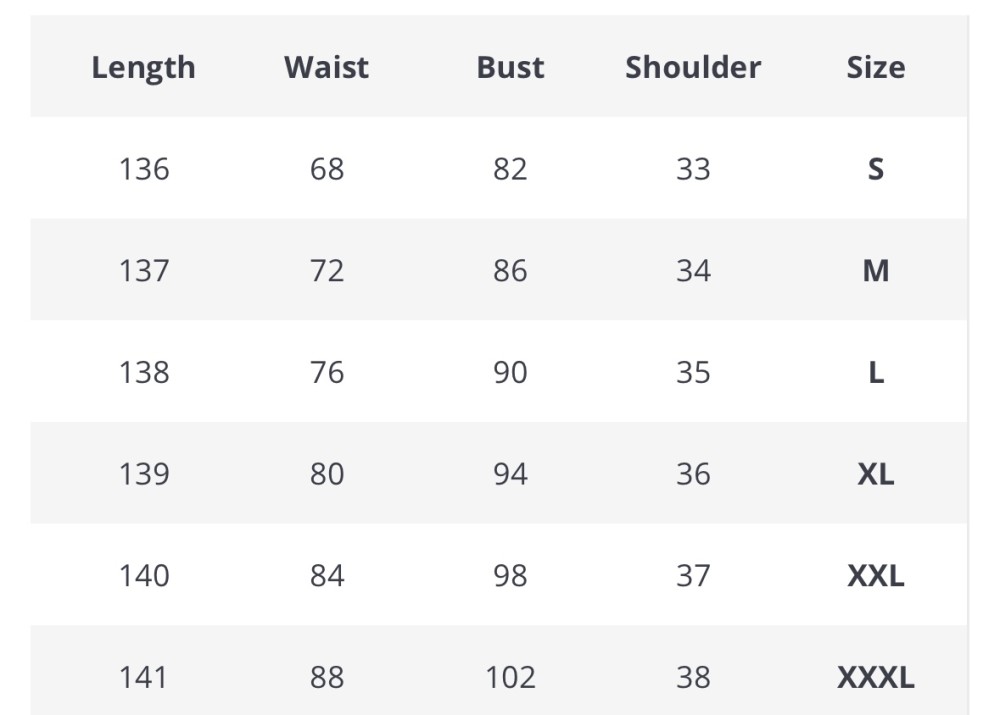Select the bust value 102
This screenshot has height=715, width=1000.
coord(510,678)
